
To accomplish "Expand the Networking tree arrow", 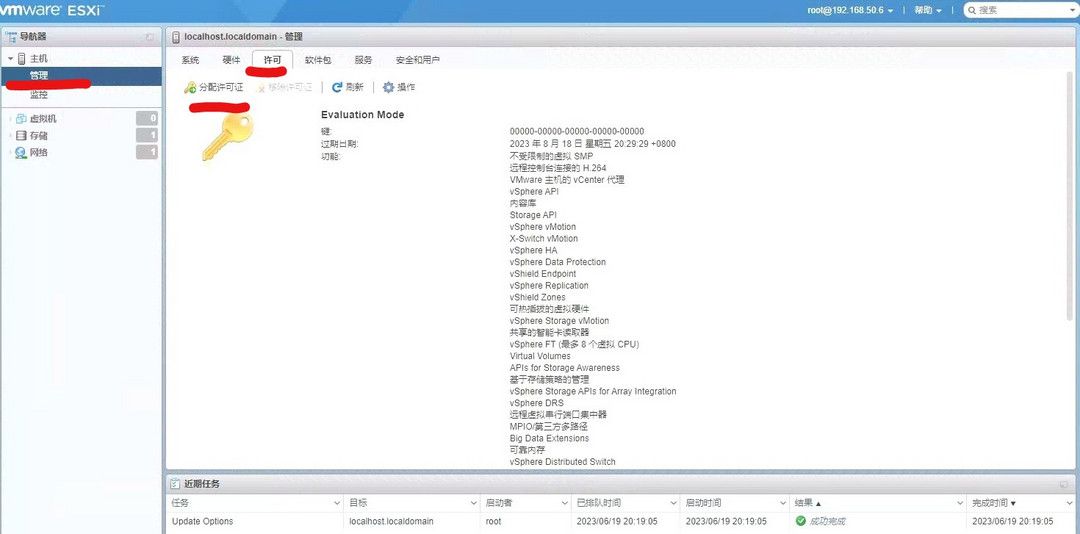I will (10, 152).
